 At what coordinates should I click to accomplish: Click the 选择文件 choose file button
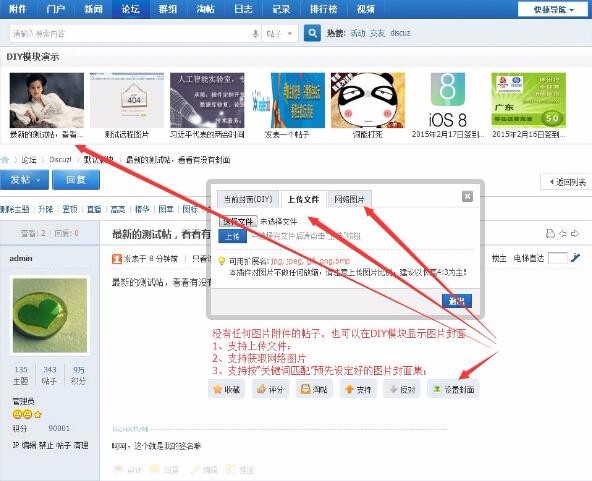pyautogui.click(x=238, y=221)
